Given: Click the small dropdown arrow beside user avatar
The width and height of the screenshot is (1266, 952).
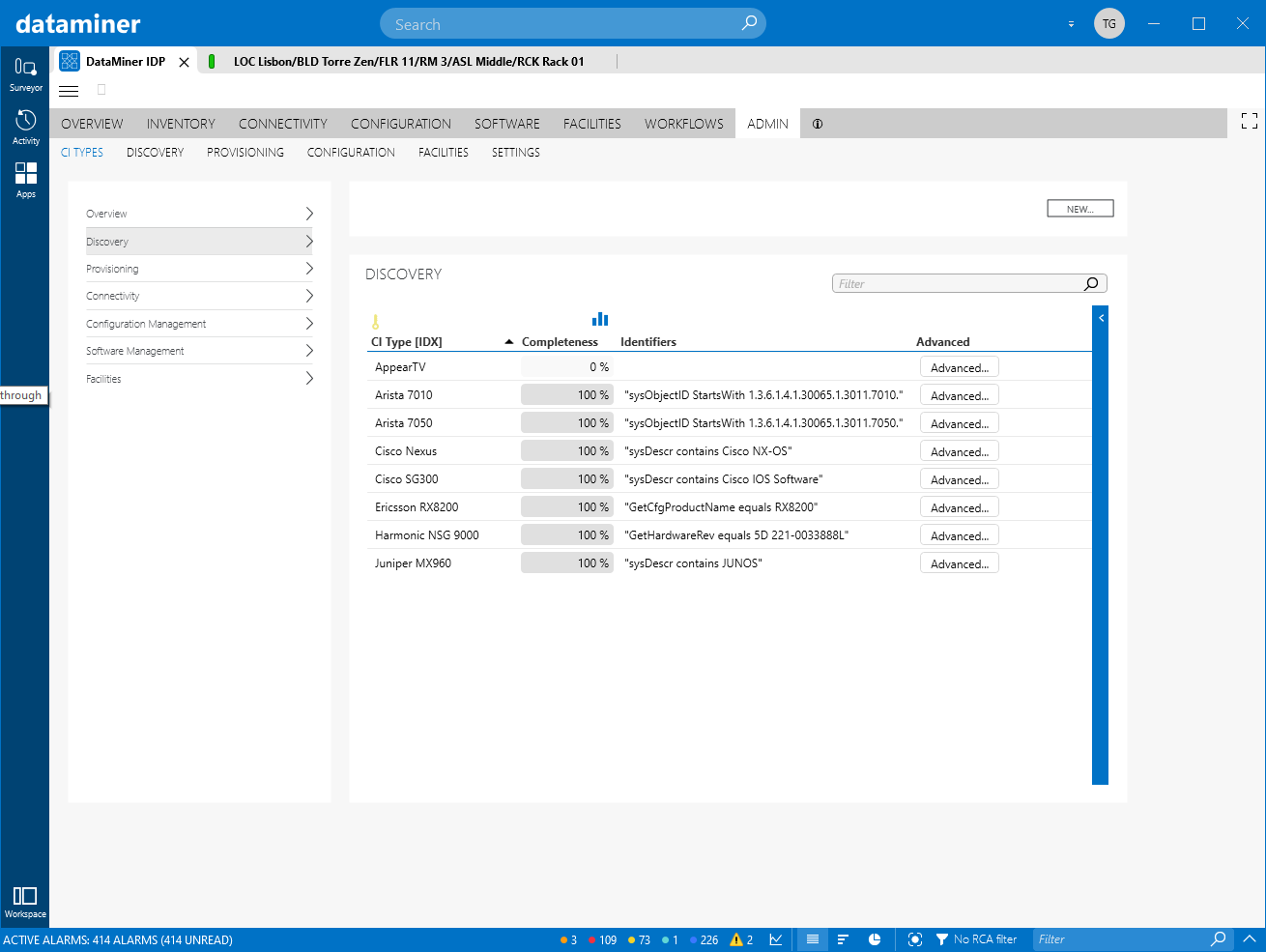Looking at the screenshot, I should pos(1071,24).
